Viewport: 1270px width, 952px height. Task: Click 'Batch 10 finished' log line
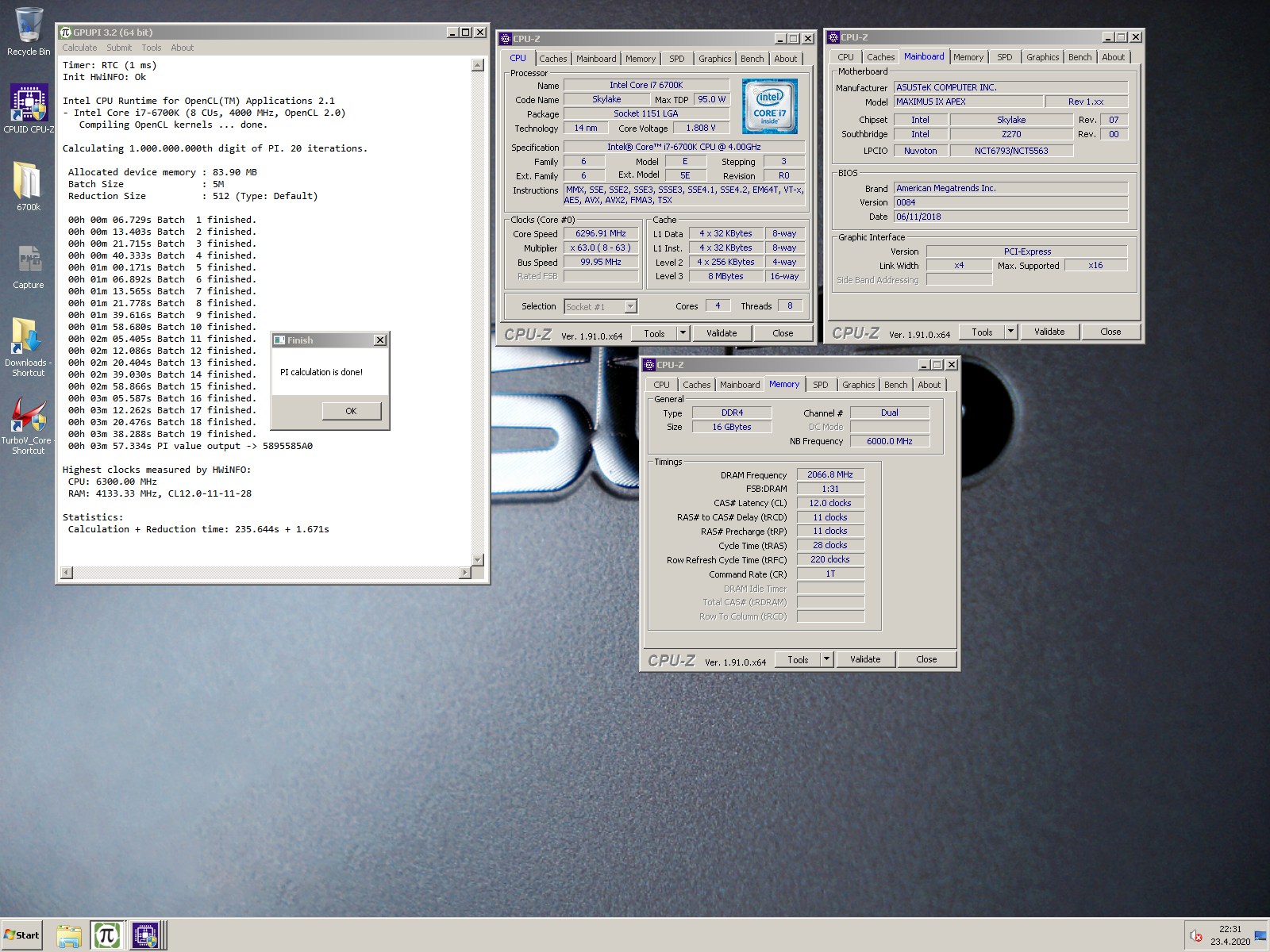point(162,327)
